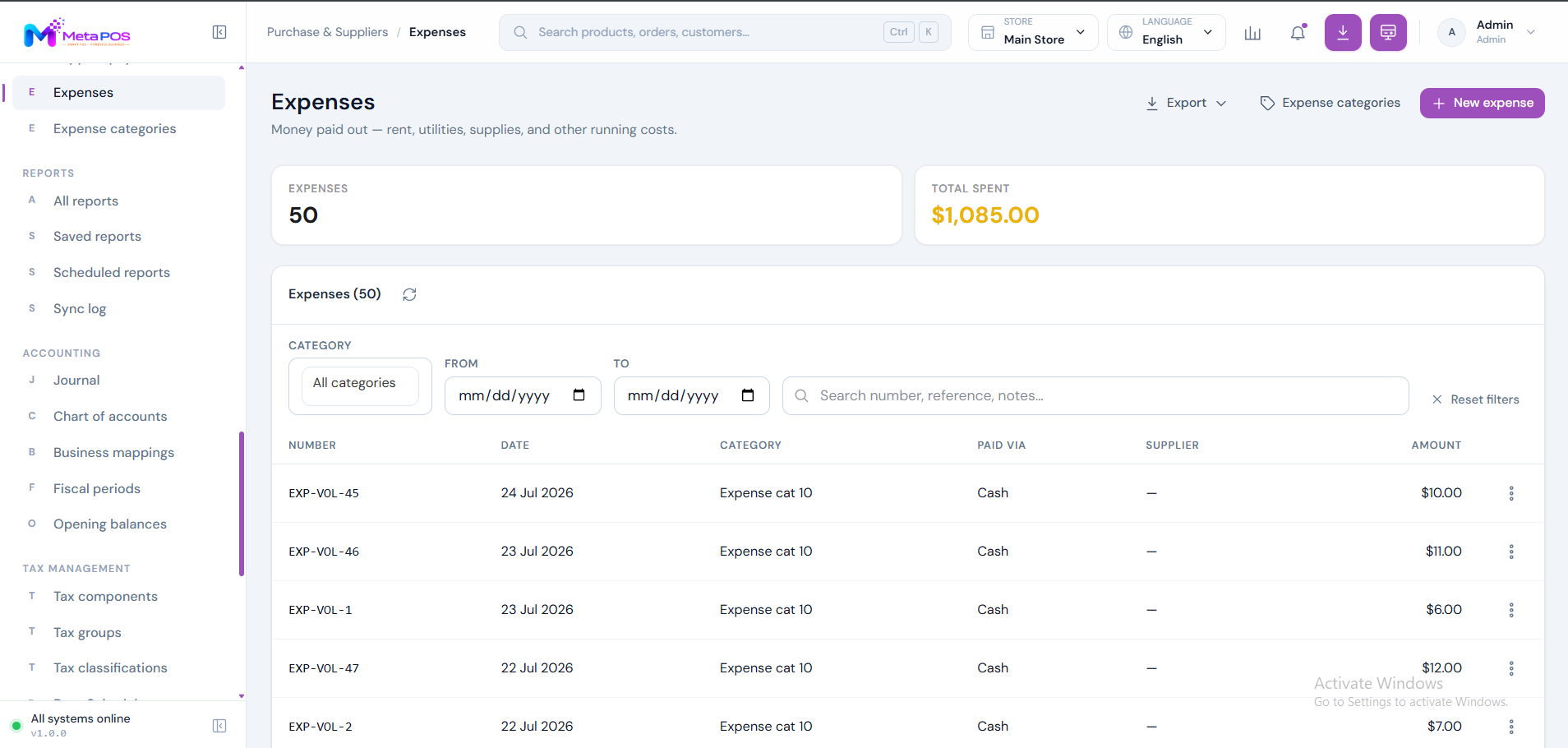Click the sidebar vertical scrollbar
Viewport: 1568px width, 748px height.
point(242,504)
